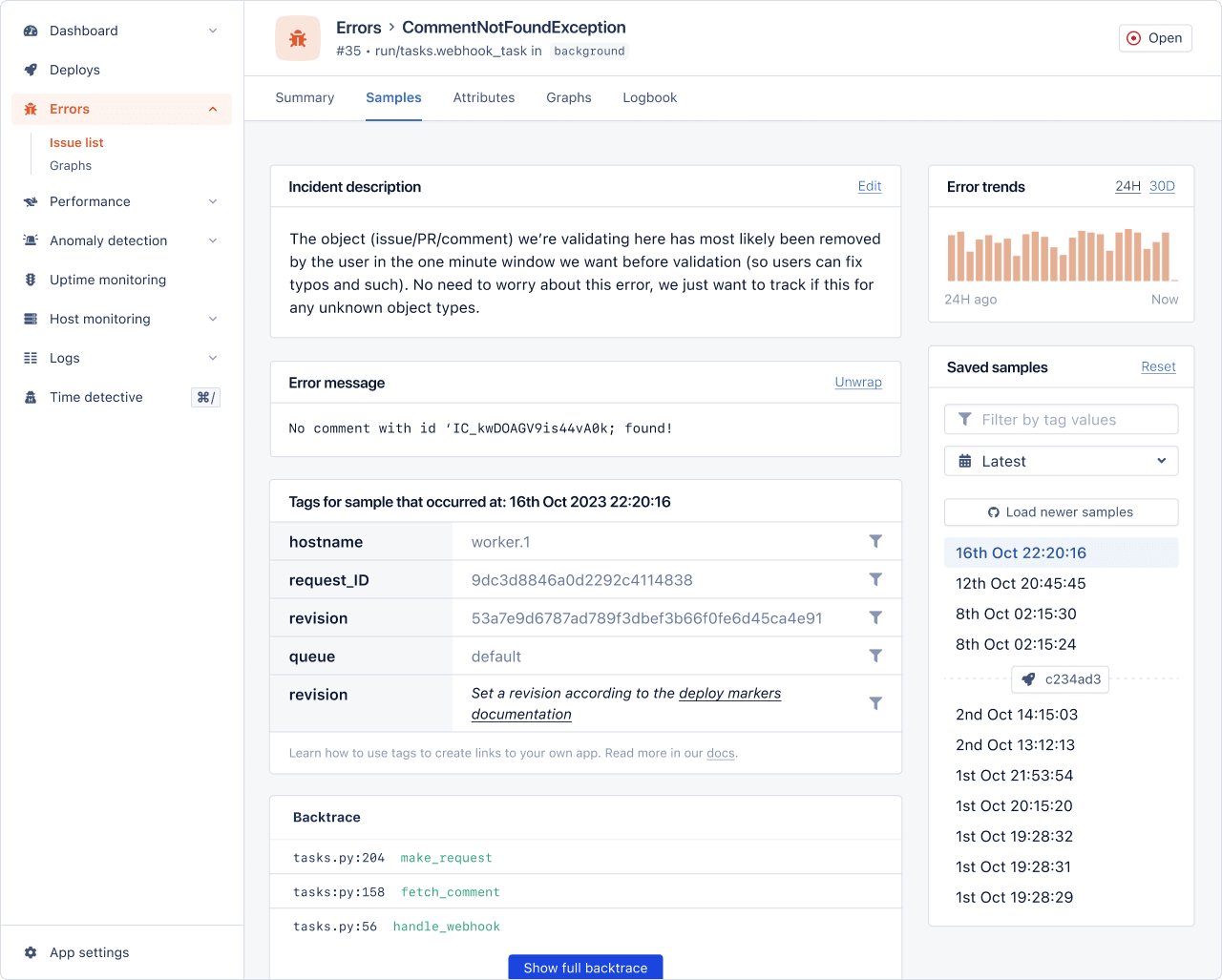Click the Deploys rocket icon

[31, 70]
